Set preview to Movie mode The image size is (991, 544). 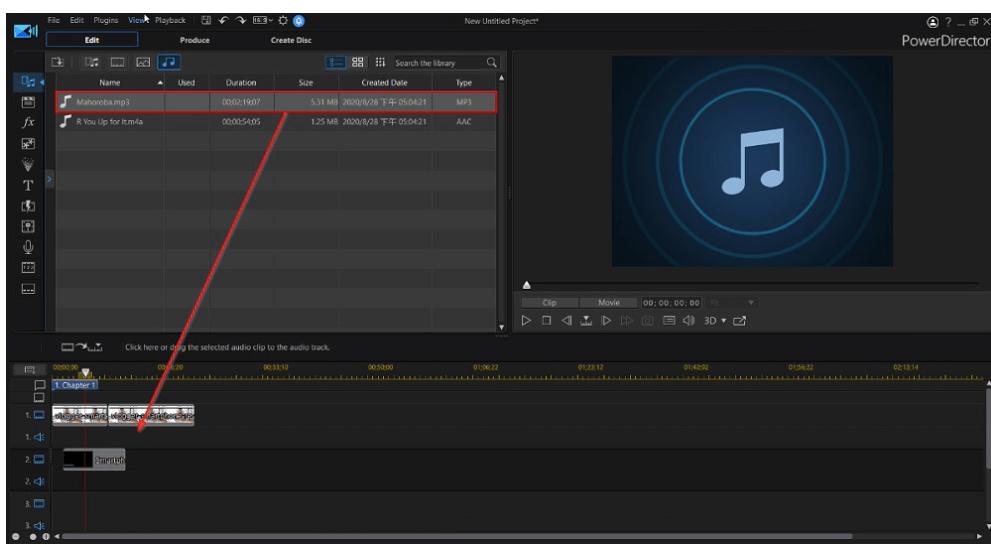pos(609,303)
